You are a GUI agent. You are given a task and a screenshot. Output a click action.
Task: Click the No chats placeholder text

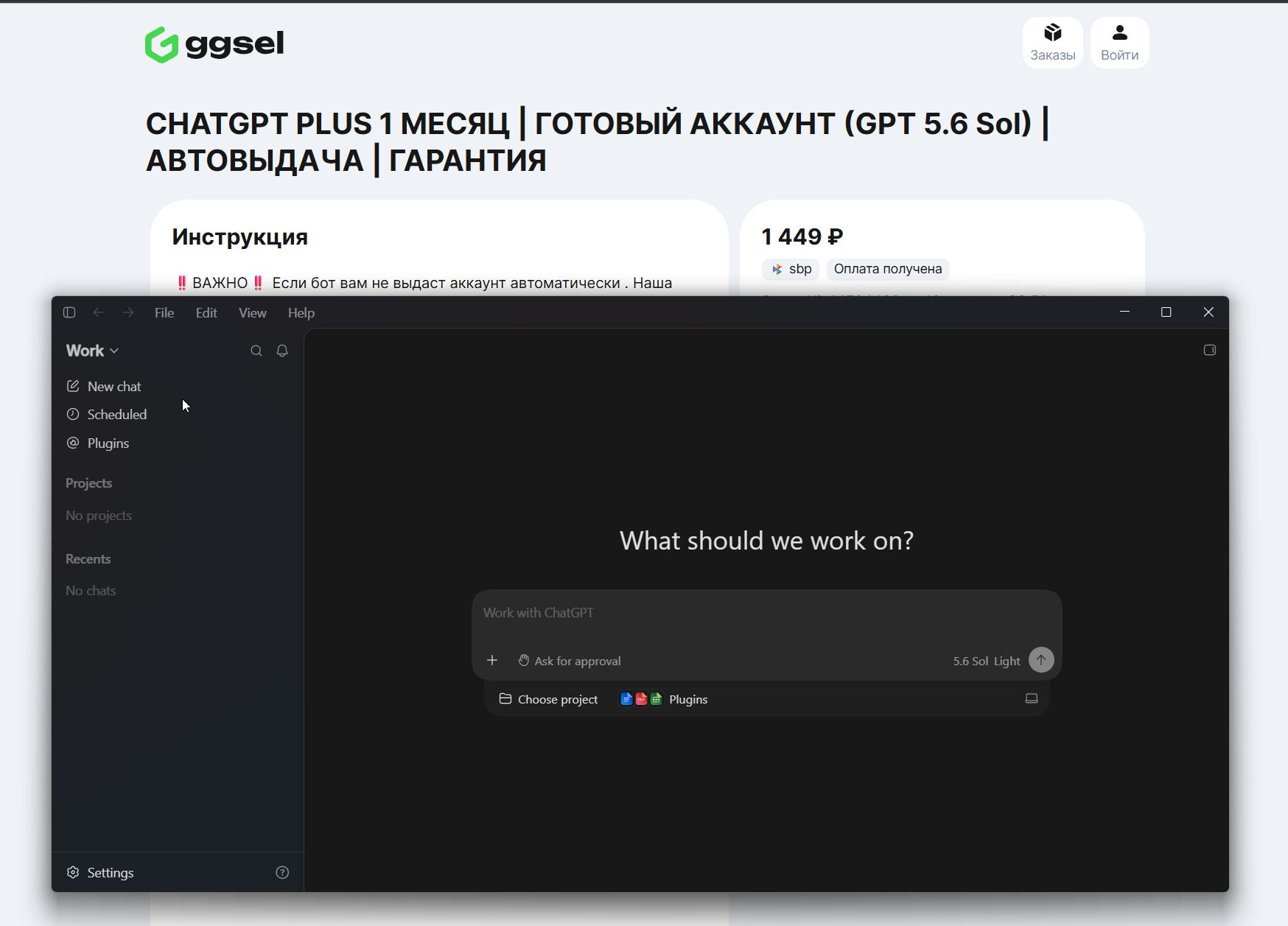click(x=91, y=591)
